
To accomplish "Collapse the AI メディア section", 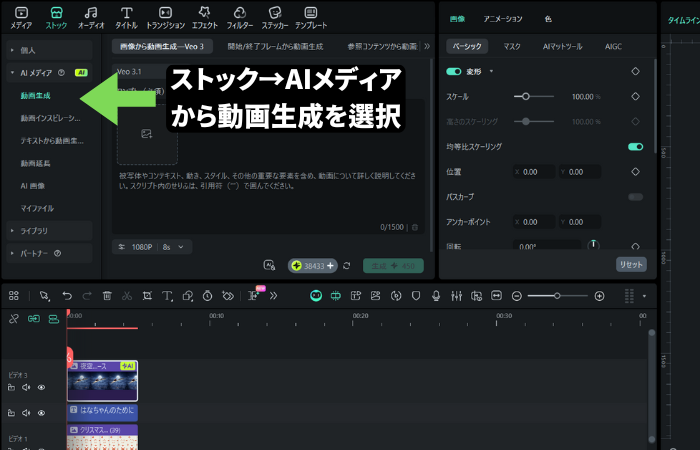I will tap(12, 72).
